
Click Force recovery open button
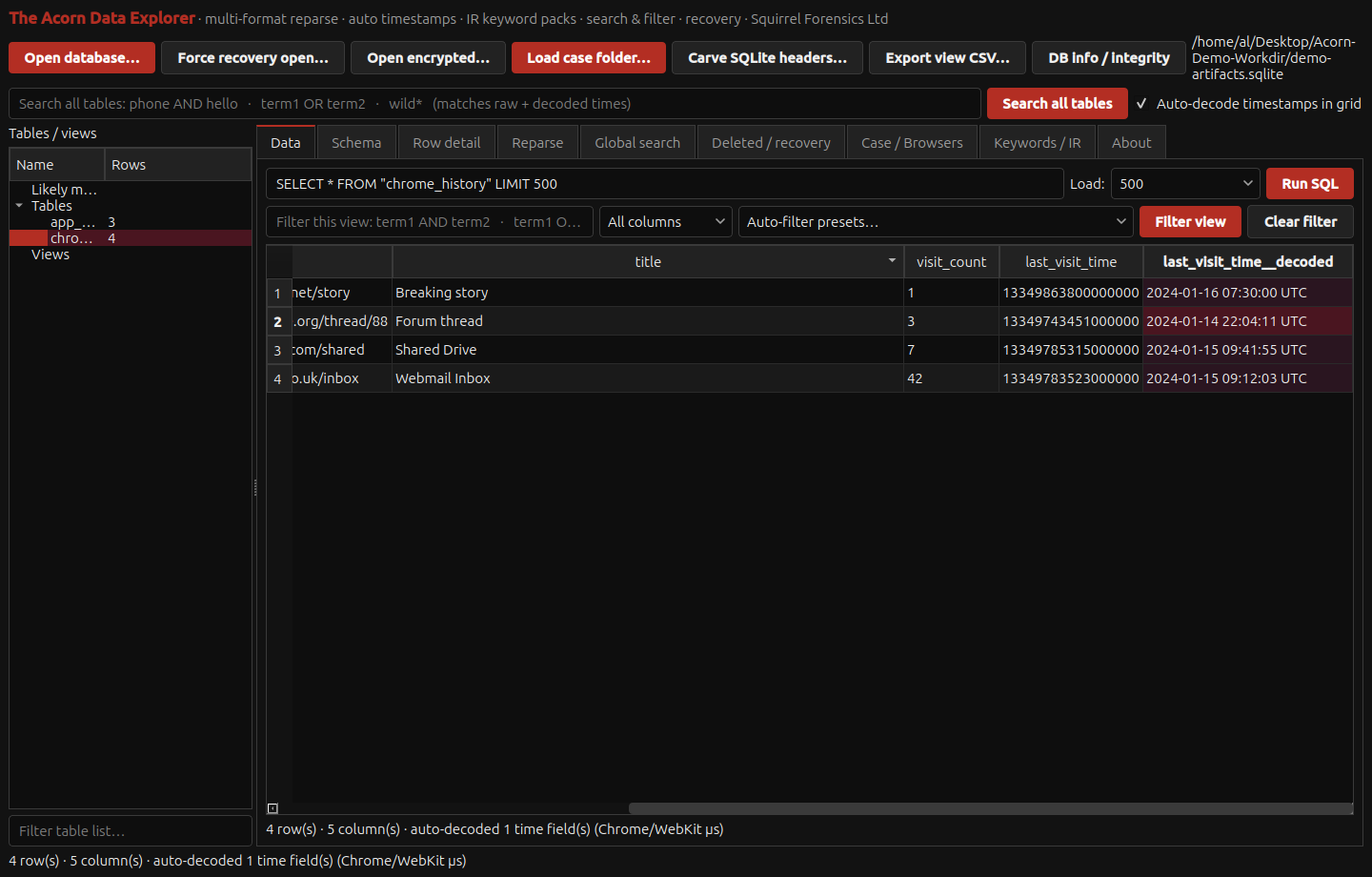pos(252,57)
